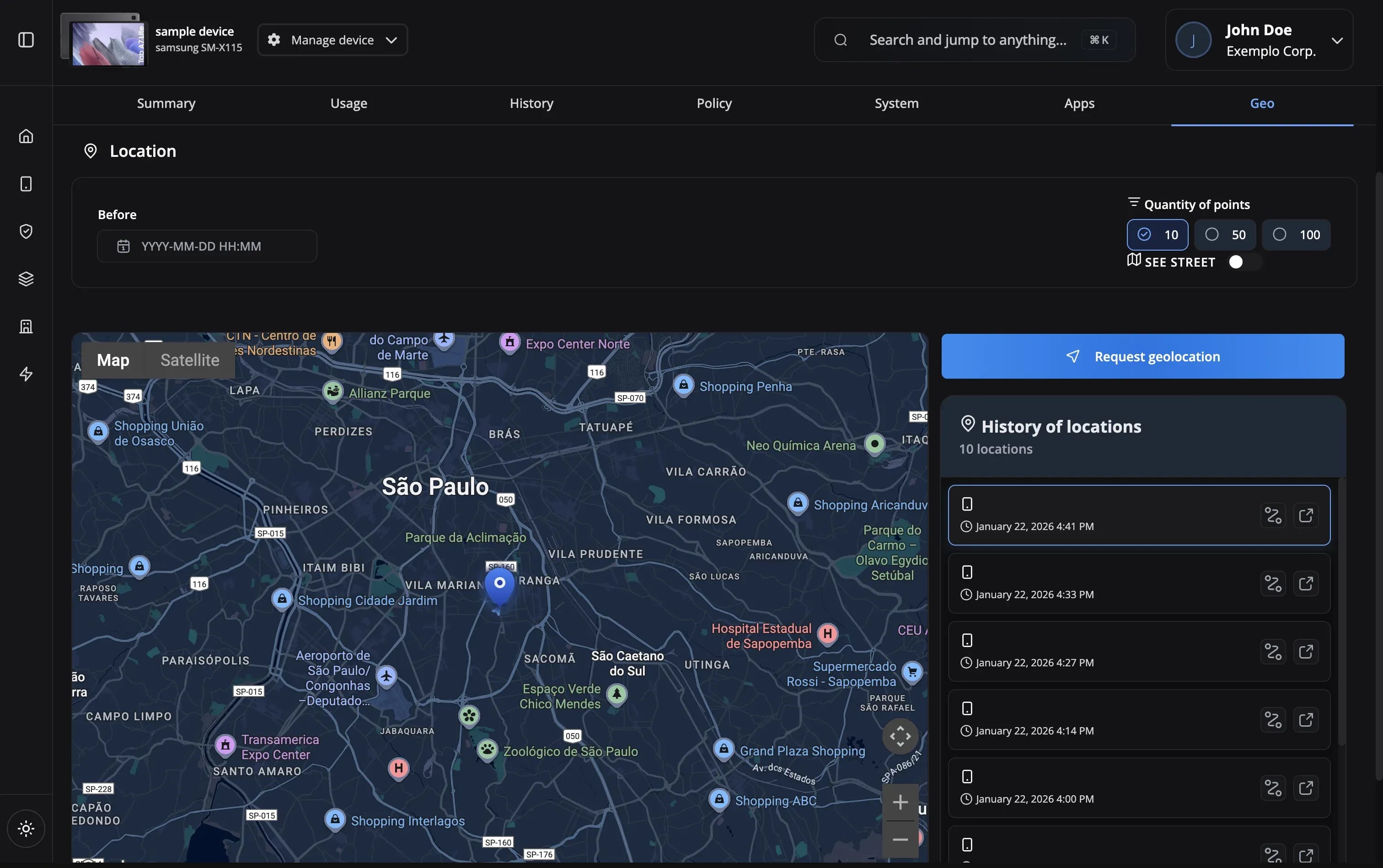
Task: Select the Policies layers icon in sidebar
Action: click(x=26, y=279)
